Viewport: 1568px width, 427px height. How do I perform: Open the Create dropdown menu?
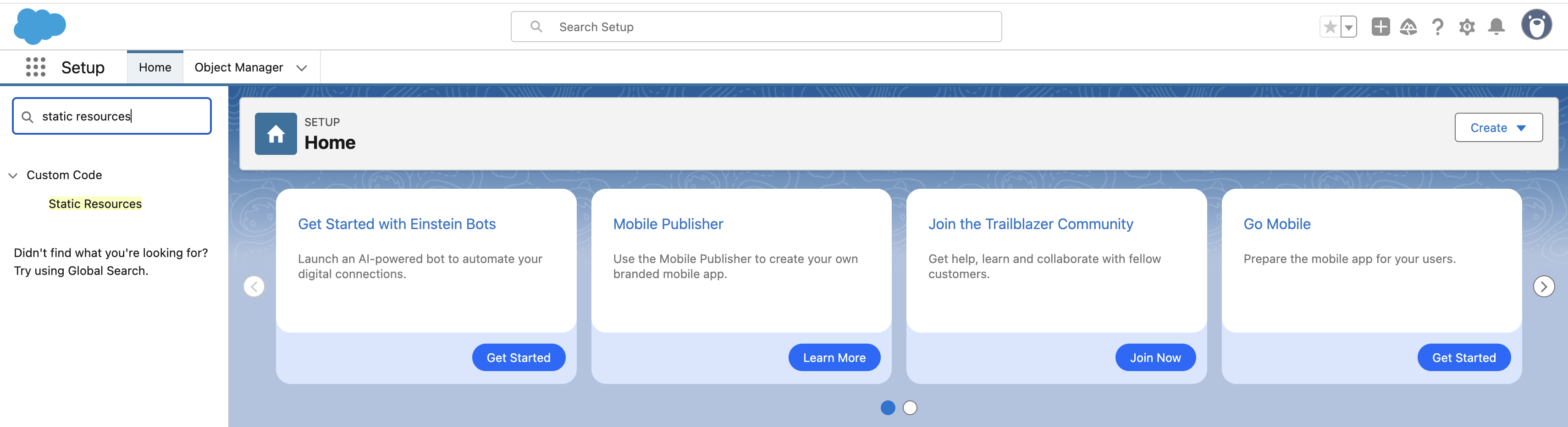(x=1498, y=128)
